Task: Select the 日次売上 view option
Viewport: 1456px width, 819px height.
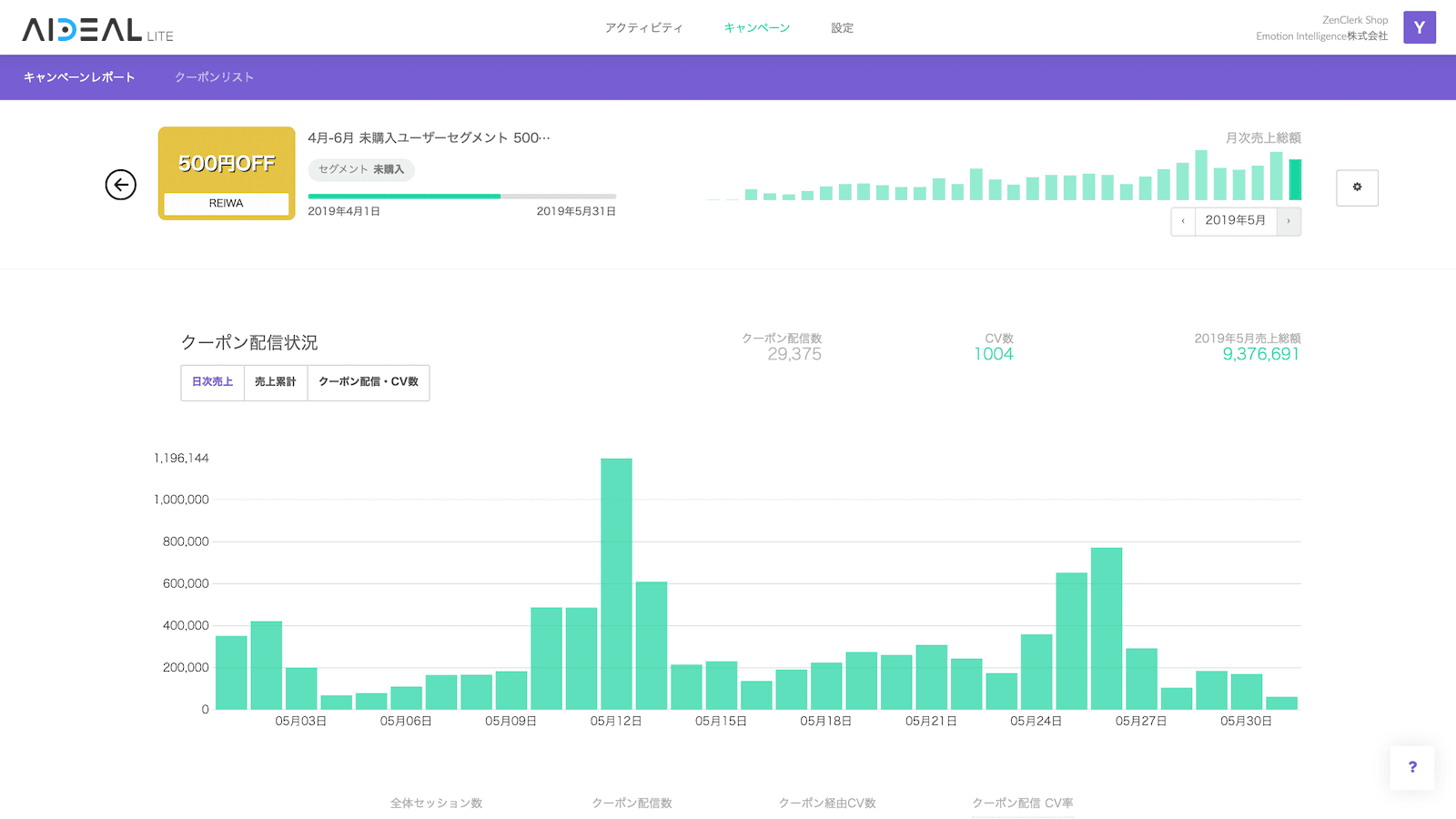Action: 212,382
